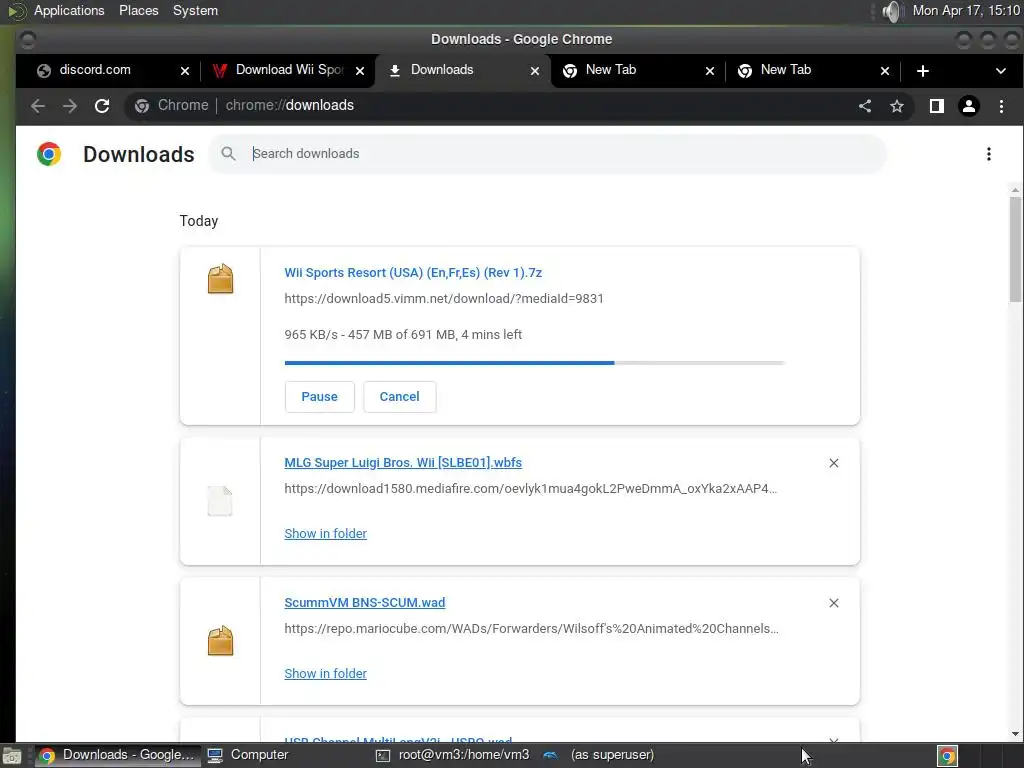Click the volume speaker icon
1024x768 pixels.
[891, 11]
